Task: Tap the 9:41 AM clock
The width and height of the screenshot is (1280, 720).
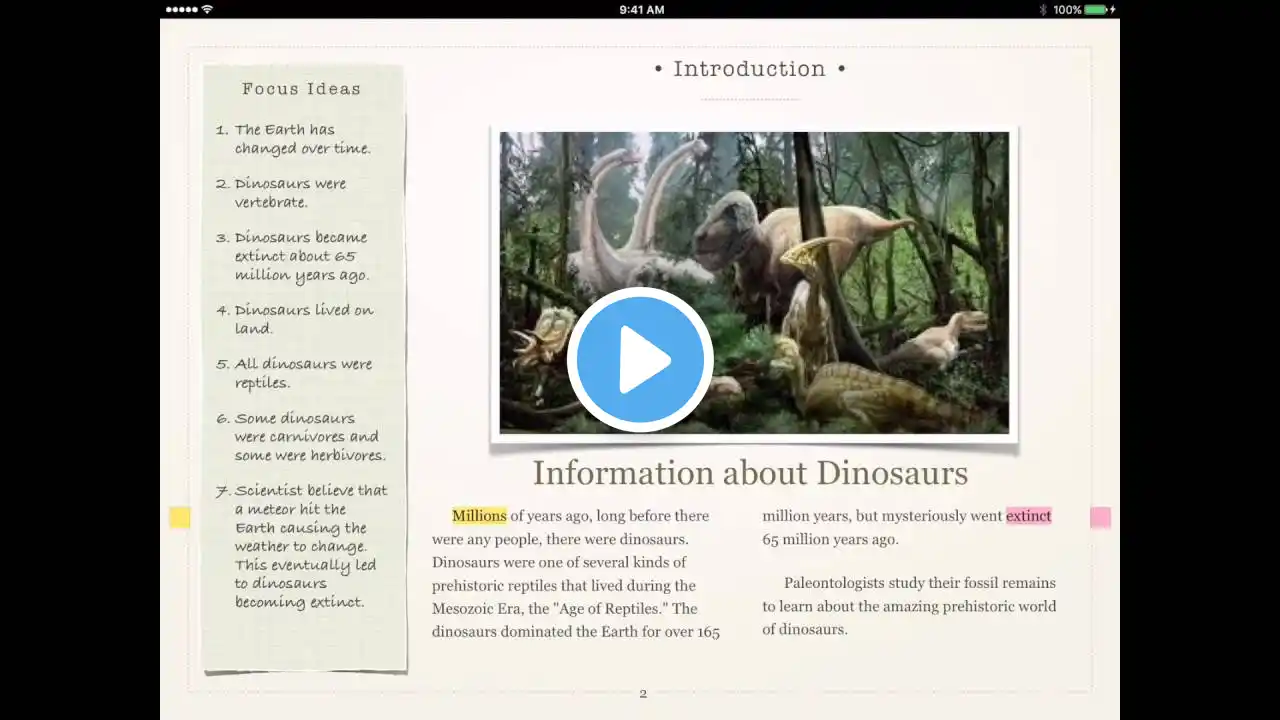Action: tap(641, 9)
